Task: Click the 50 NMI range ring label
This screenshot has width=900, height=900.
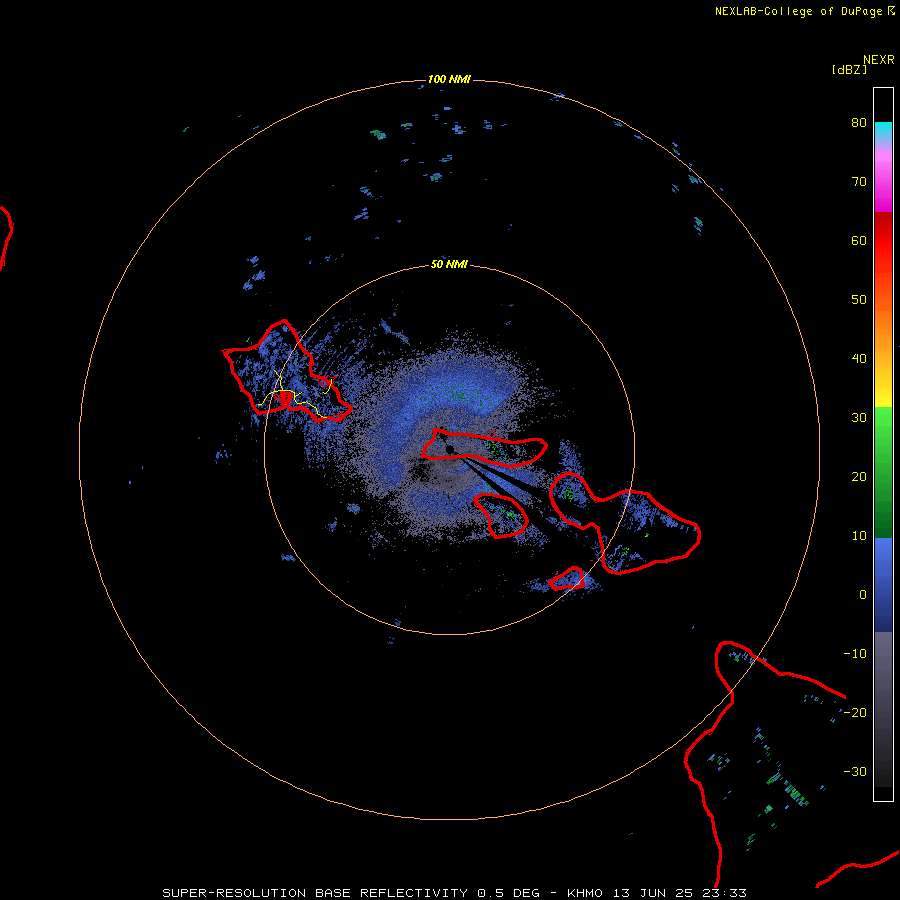Action: tap(449, 265)
